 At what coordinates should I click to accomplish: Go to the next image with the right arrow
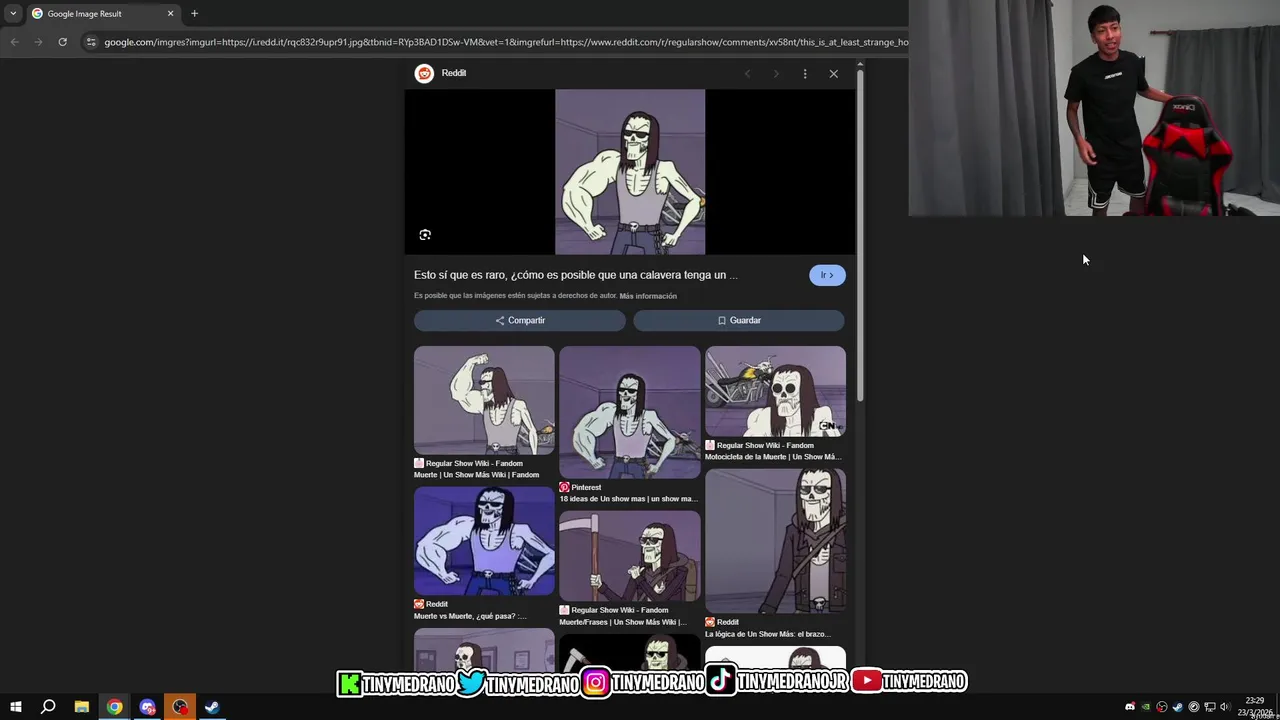pos(776,74)
